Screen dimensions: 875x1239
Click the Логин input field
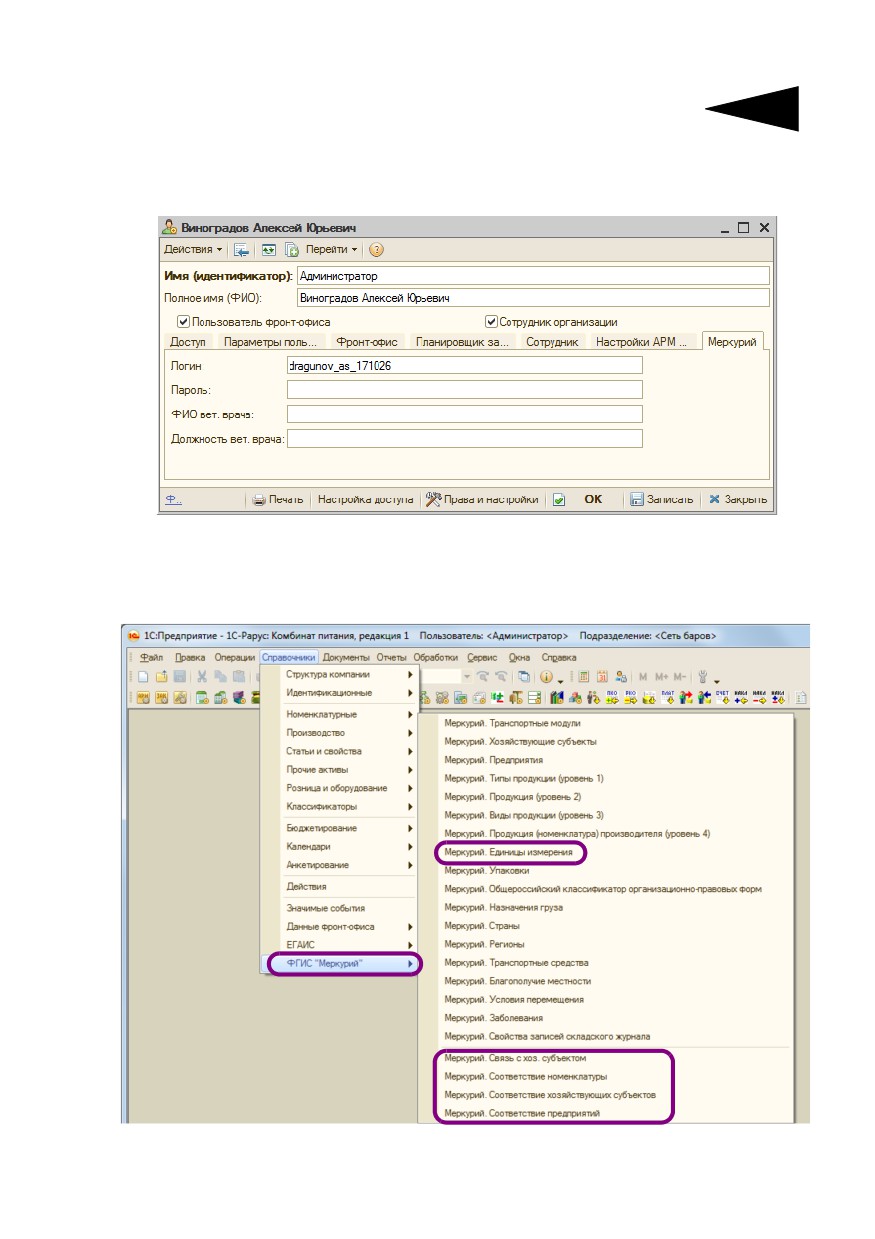[x=464, y=366]
